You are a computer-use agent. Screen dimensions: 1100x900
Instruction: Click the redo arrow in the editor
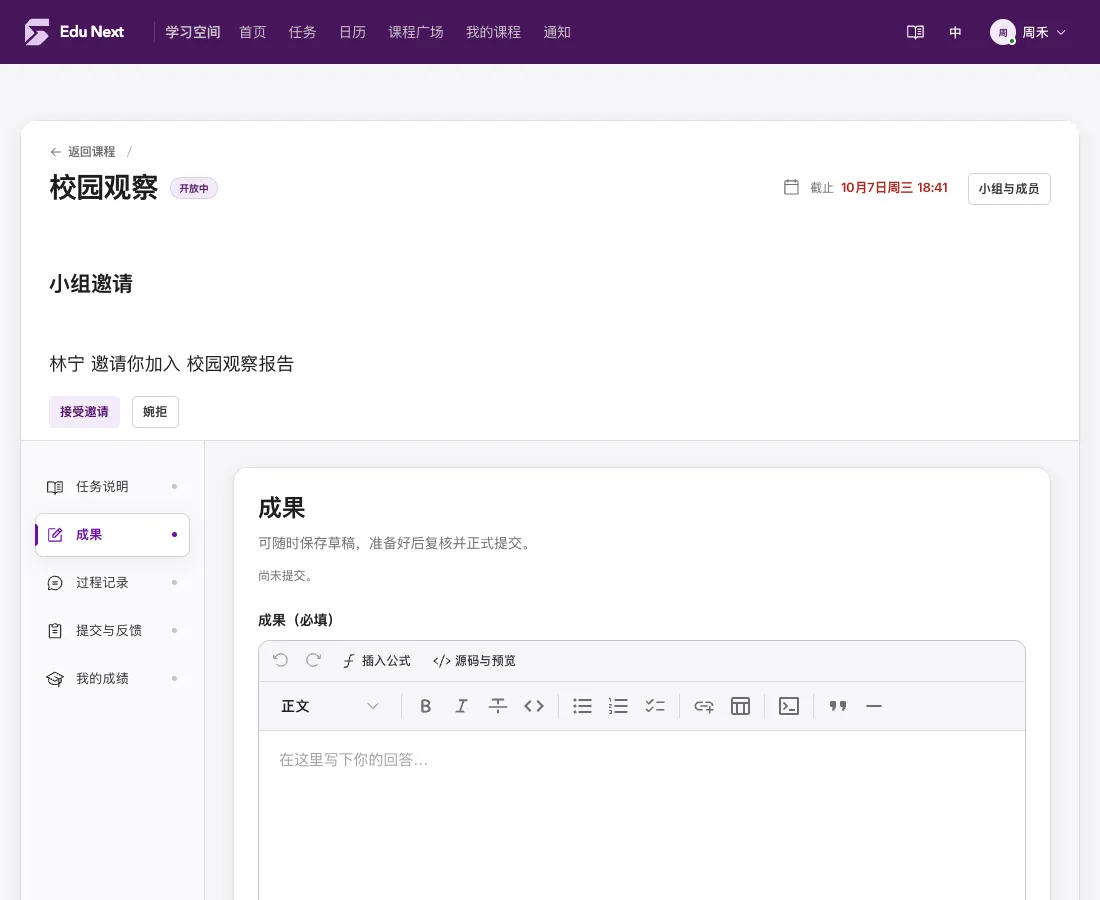click(x=314, y=660)
